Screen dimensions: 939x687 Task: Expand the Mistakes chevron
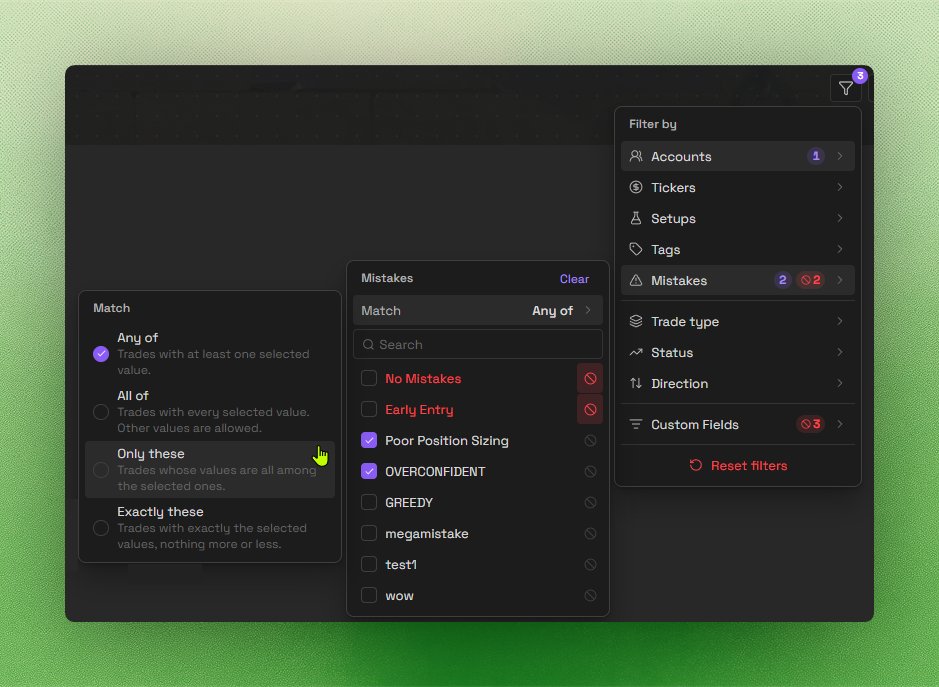840,280
